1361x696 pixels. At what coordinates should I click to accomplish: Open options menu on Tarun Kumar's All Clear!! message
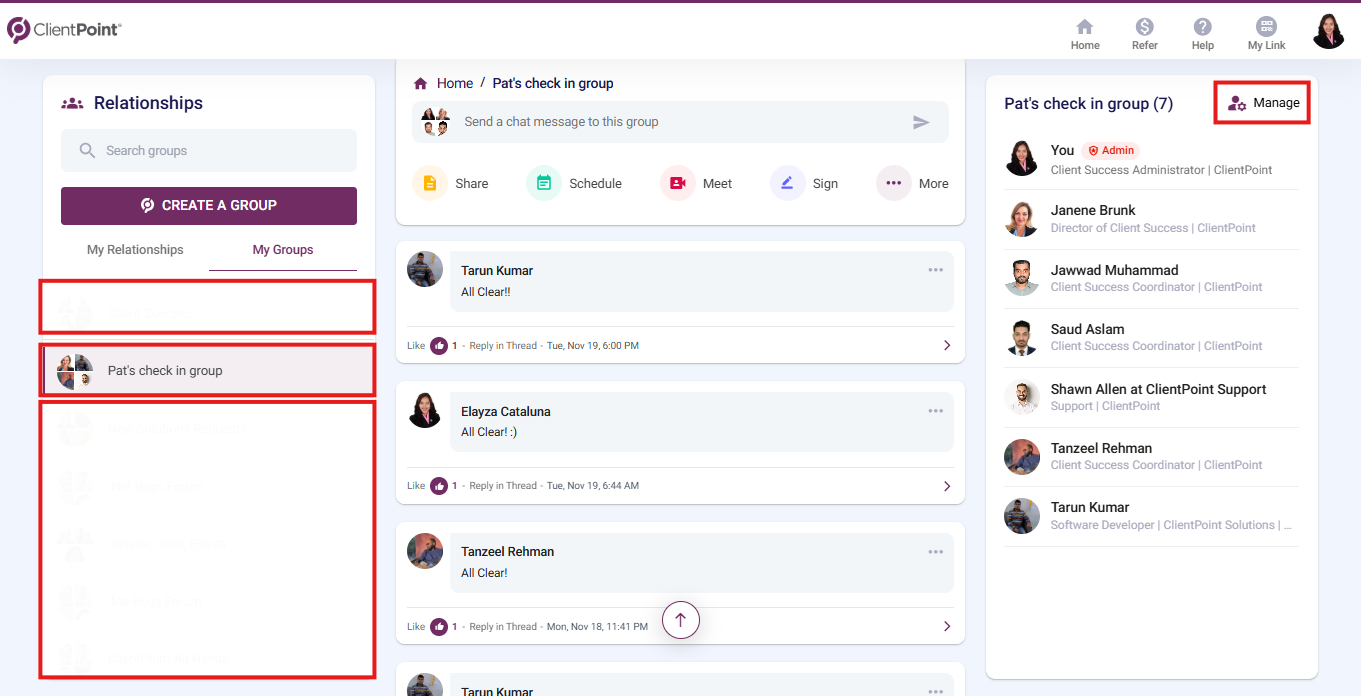tap(935, 270)
